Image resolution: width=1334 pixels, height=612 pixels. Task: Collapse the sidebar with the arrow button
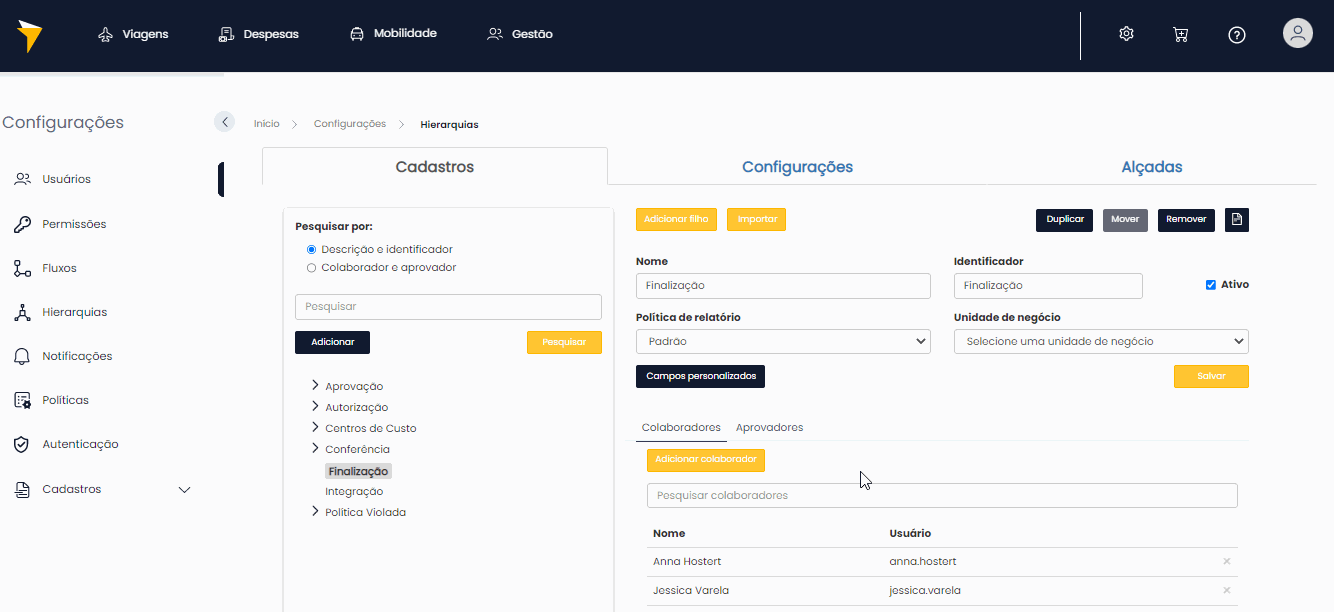pos(224,122)
